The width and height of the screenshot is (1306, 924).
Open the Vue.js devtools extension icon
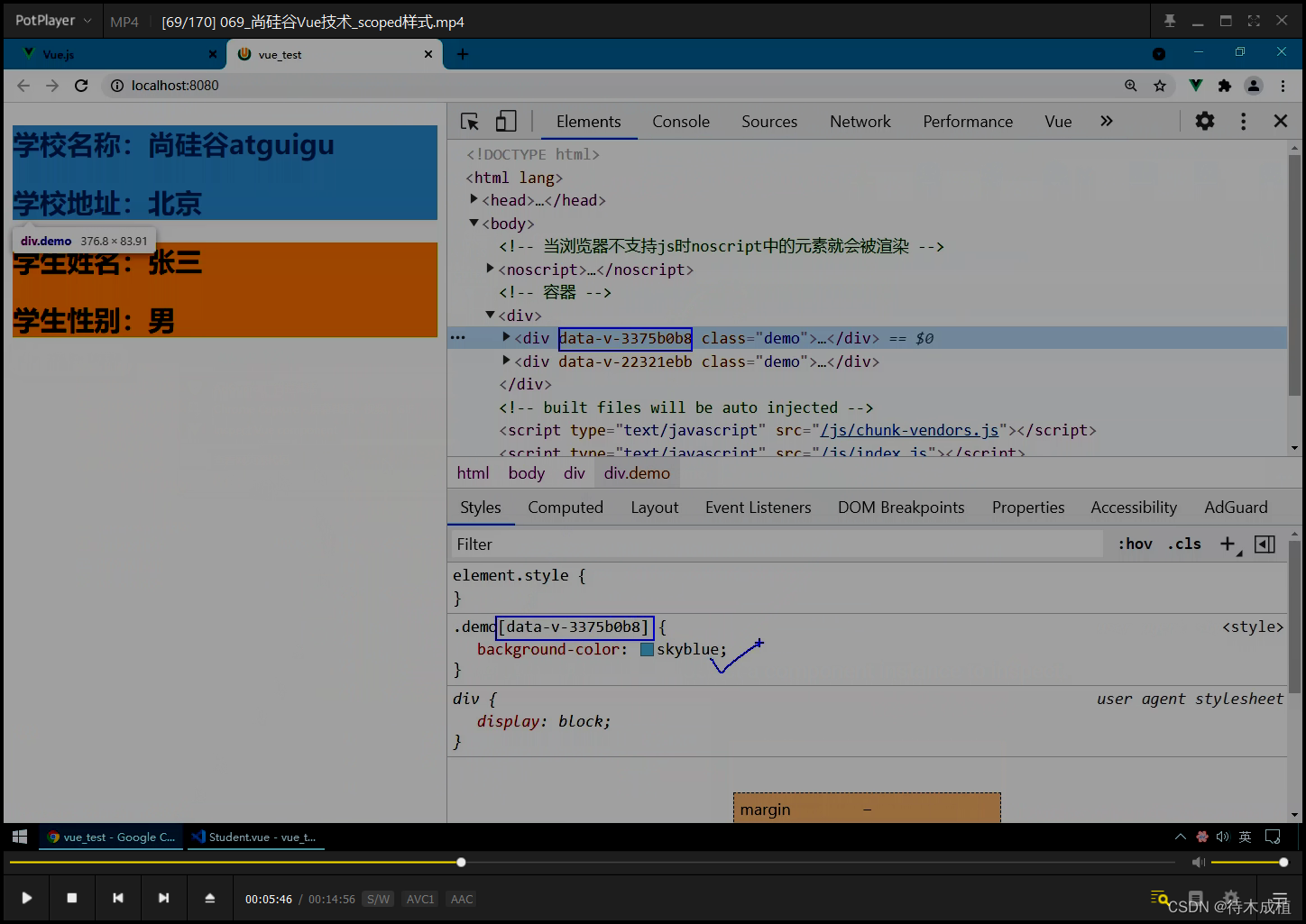pos(1196,86)
